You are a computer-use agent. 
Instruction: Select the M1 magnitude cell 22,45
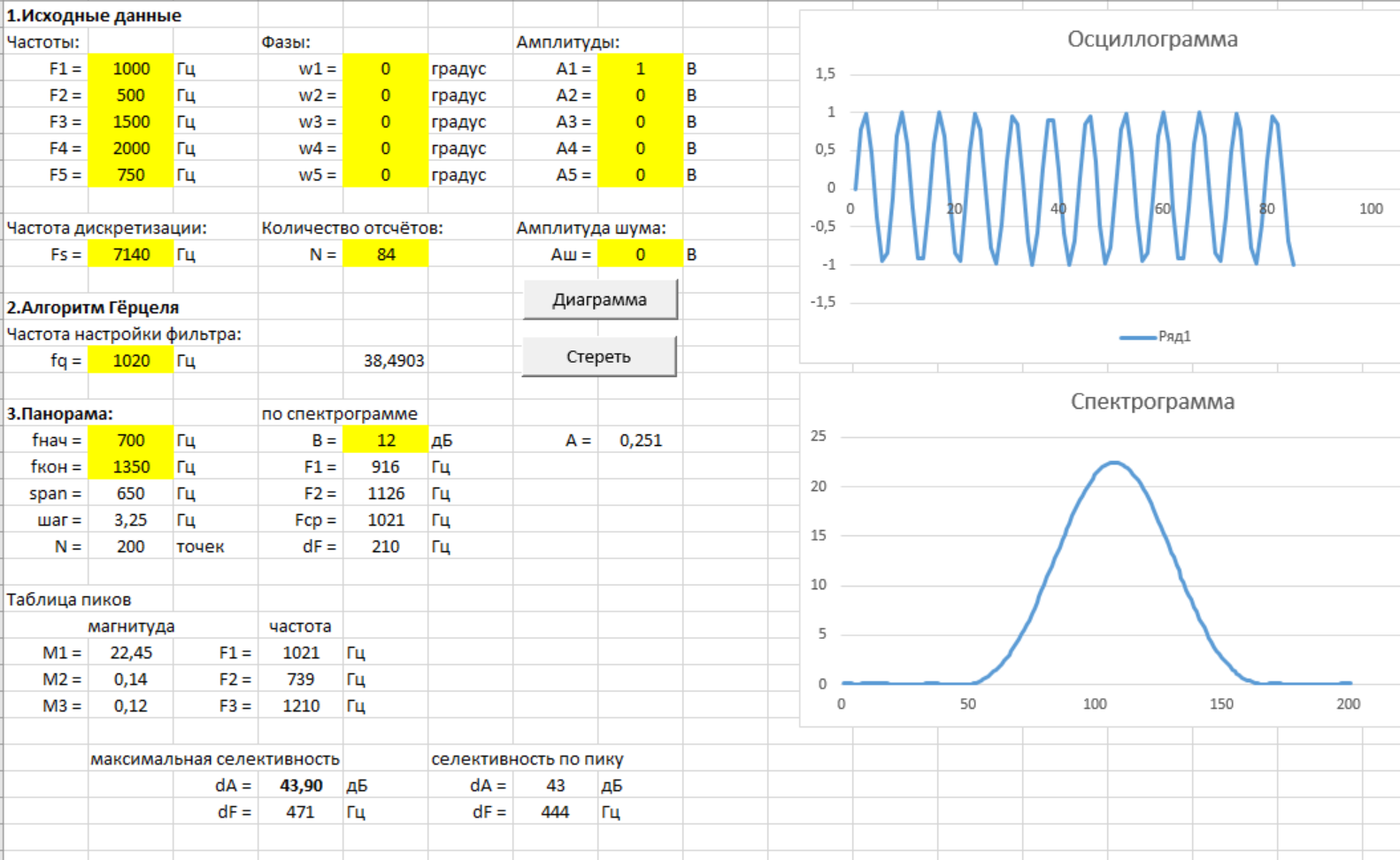(131, 653)
